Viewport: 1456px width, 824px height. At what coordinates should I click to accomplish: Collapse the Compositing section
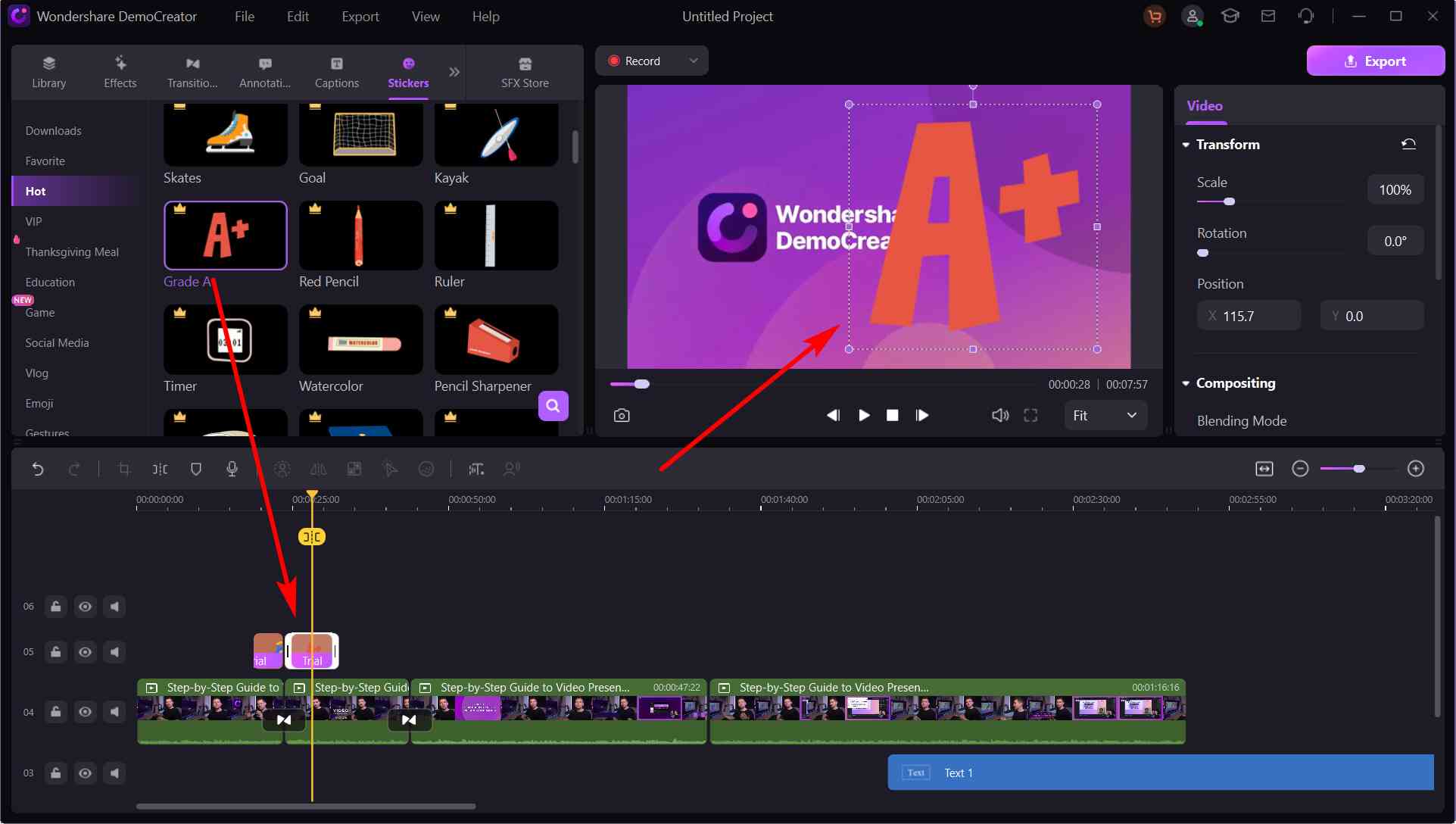(x=1186, y=383)
